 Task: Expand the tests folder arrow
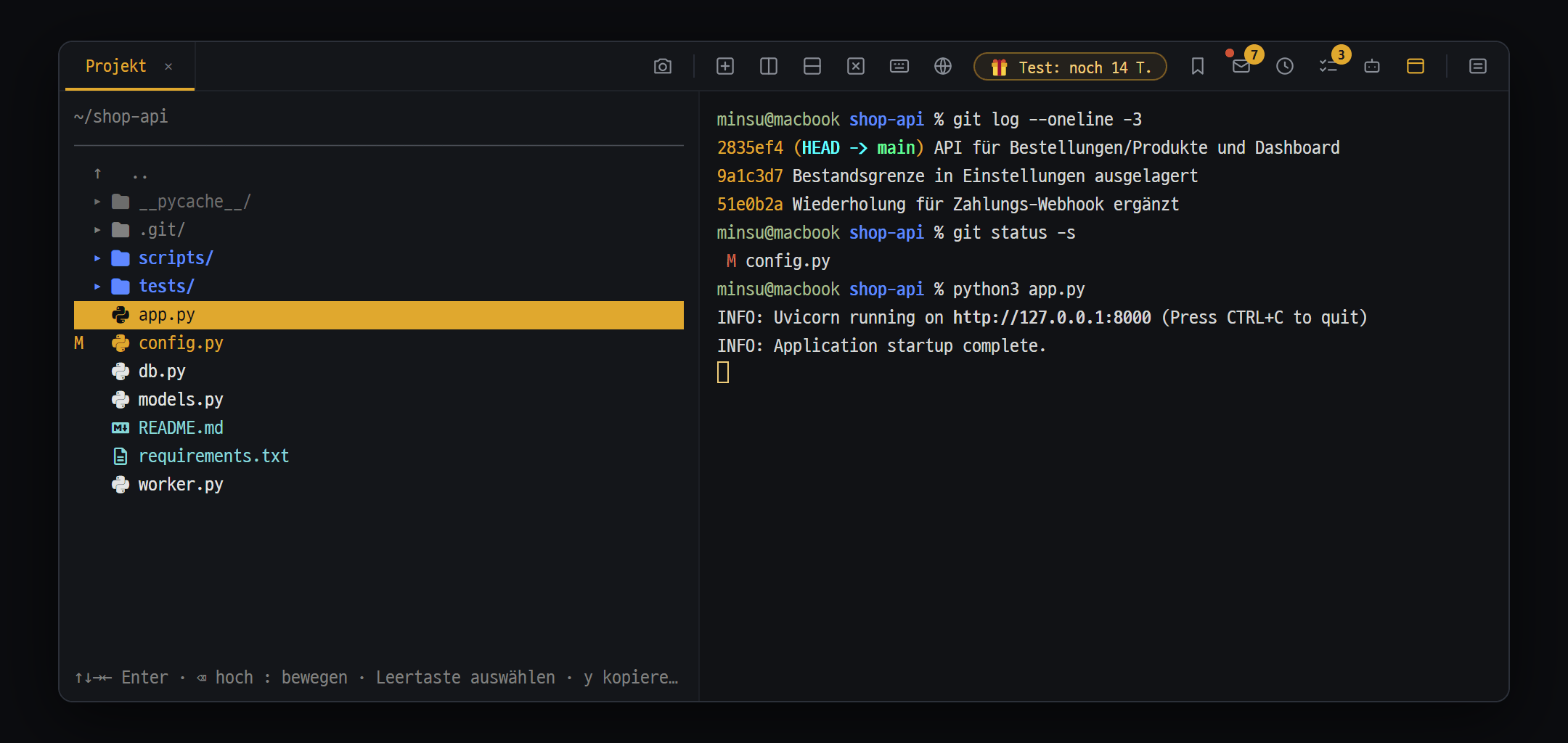[x=97, y=287]
